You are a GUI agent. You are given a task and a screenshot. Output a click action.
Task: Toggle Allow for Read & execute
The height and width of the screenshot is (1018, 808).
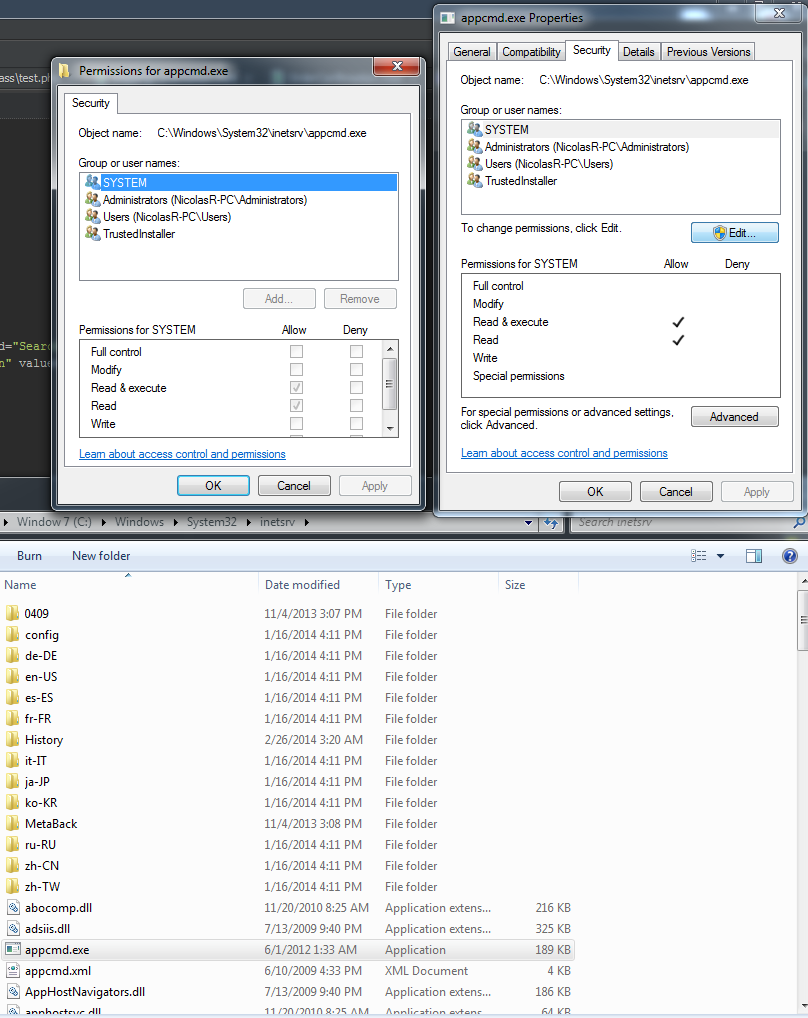click(297, 388)
